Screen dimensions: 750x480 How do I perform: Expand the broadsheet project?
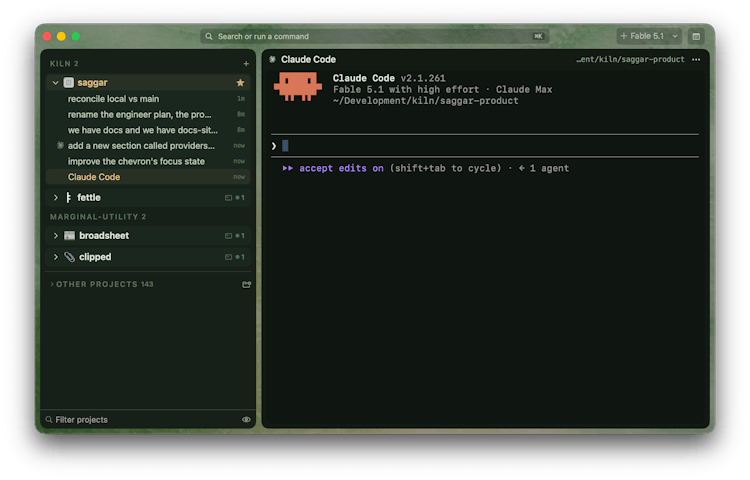click(55, 236)
